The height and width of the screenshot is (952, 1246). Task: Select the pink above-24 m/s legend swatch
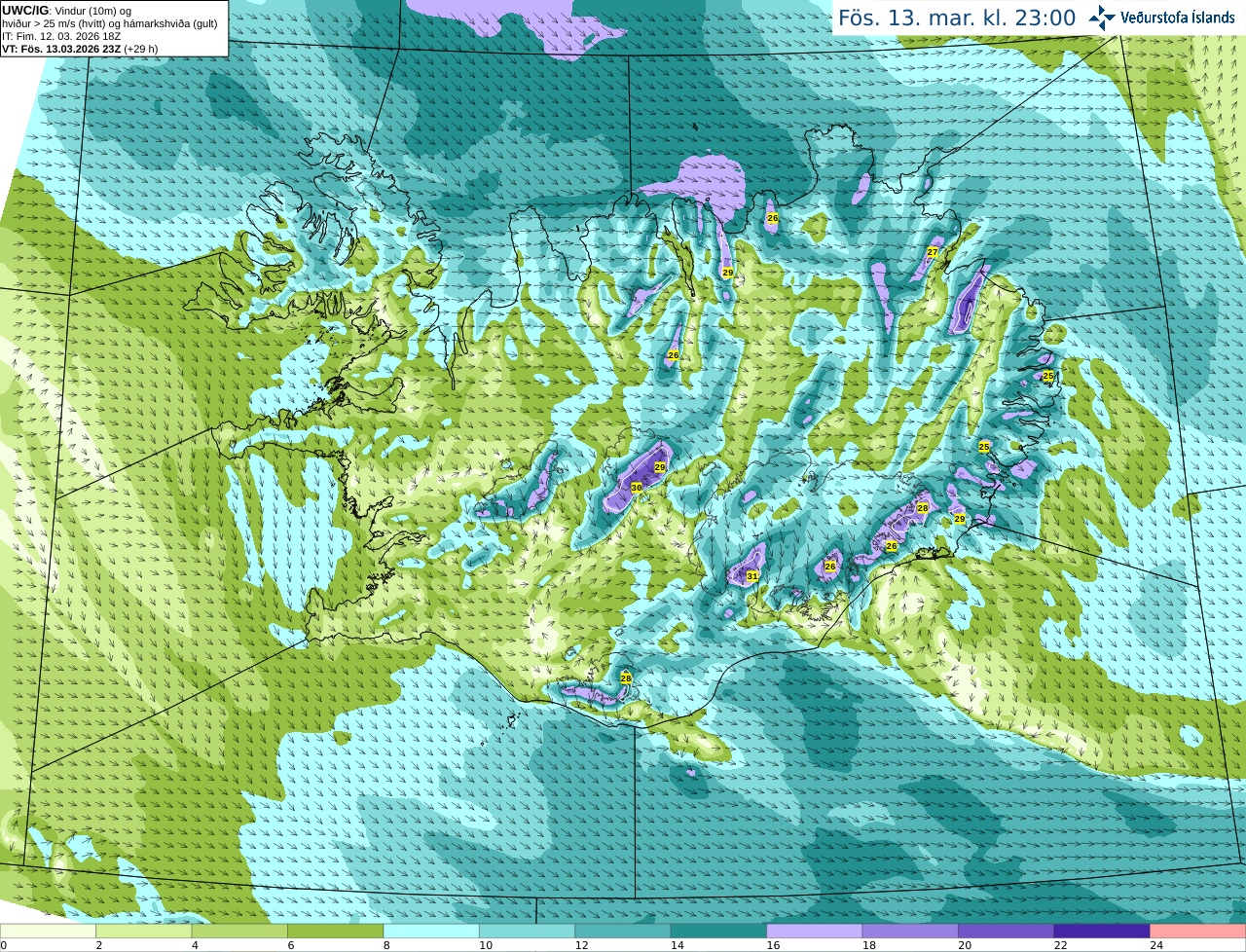[x=1197, y=931]
